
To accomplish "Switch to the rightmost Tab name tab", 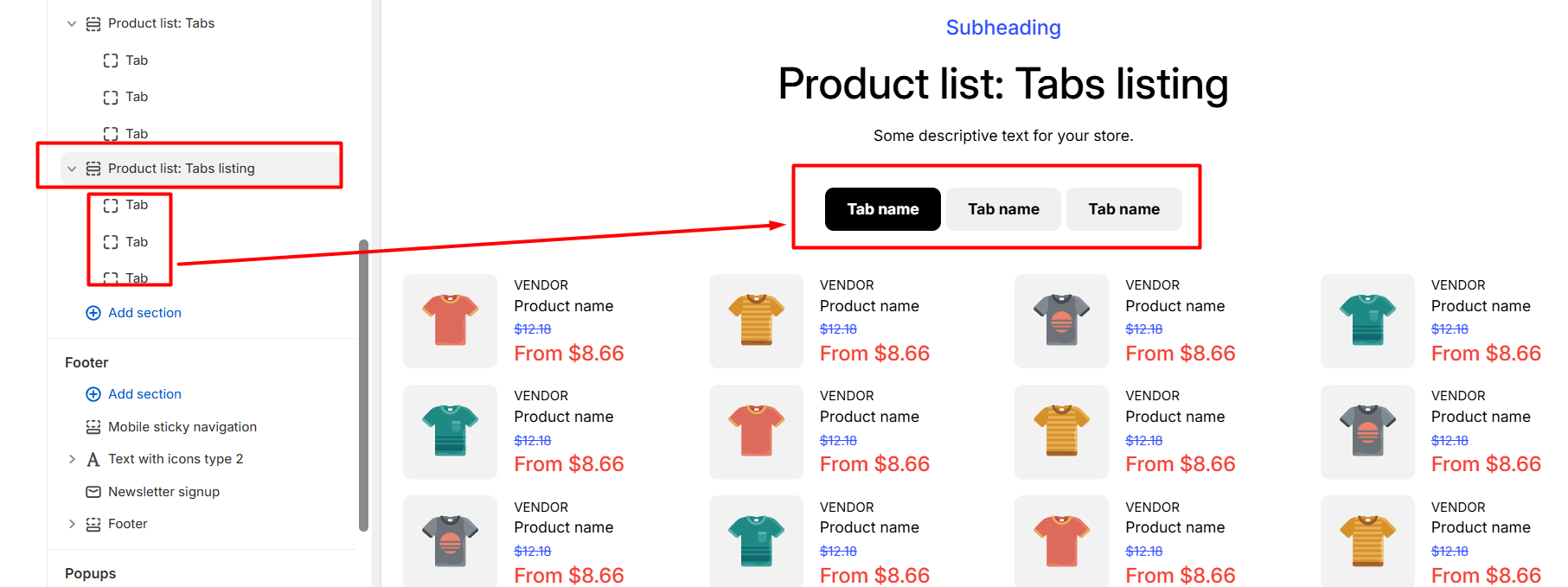I will point(1123,209).
